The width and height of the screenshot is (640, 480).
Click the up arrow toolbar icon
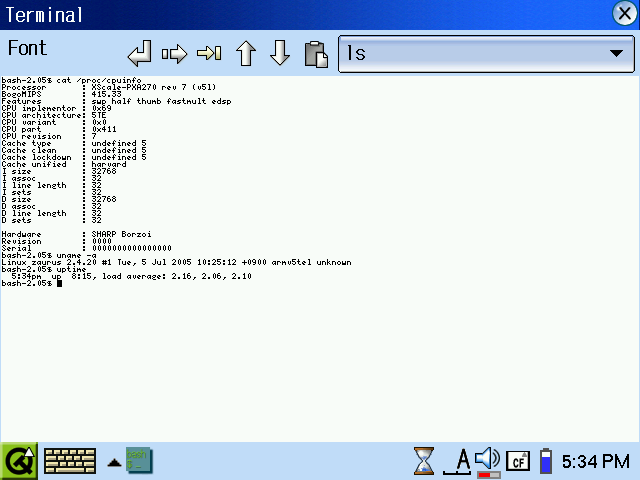click(246, 53)
